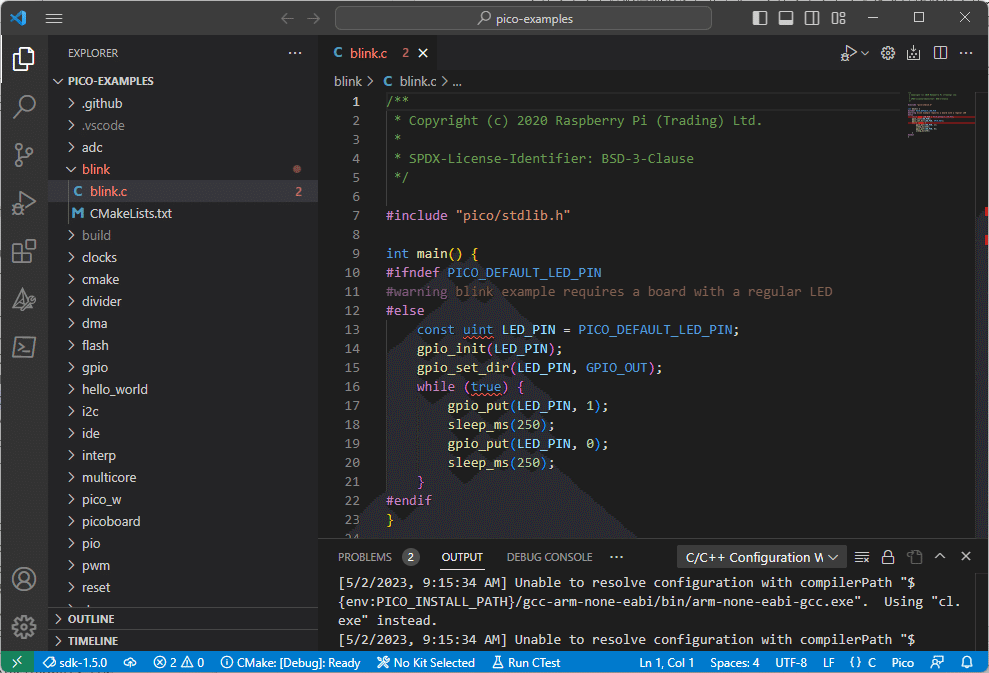Open the Search view in the activity bar
Viewport: 989px width, 673px height.
24,106
